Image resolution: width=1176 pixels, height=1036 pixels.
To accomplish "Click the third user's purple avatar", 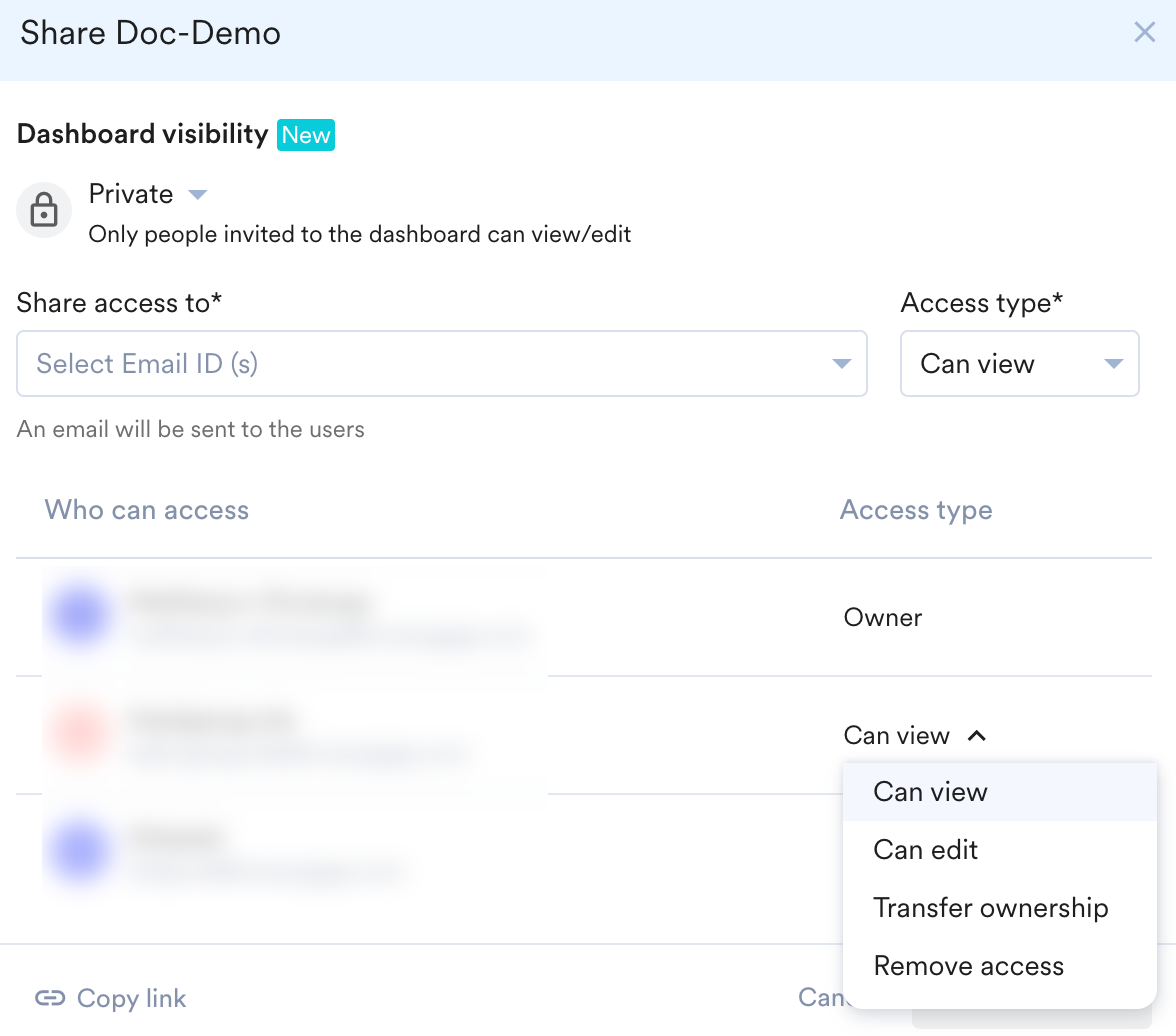I will [80, 853].
